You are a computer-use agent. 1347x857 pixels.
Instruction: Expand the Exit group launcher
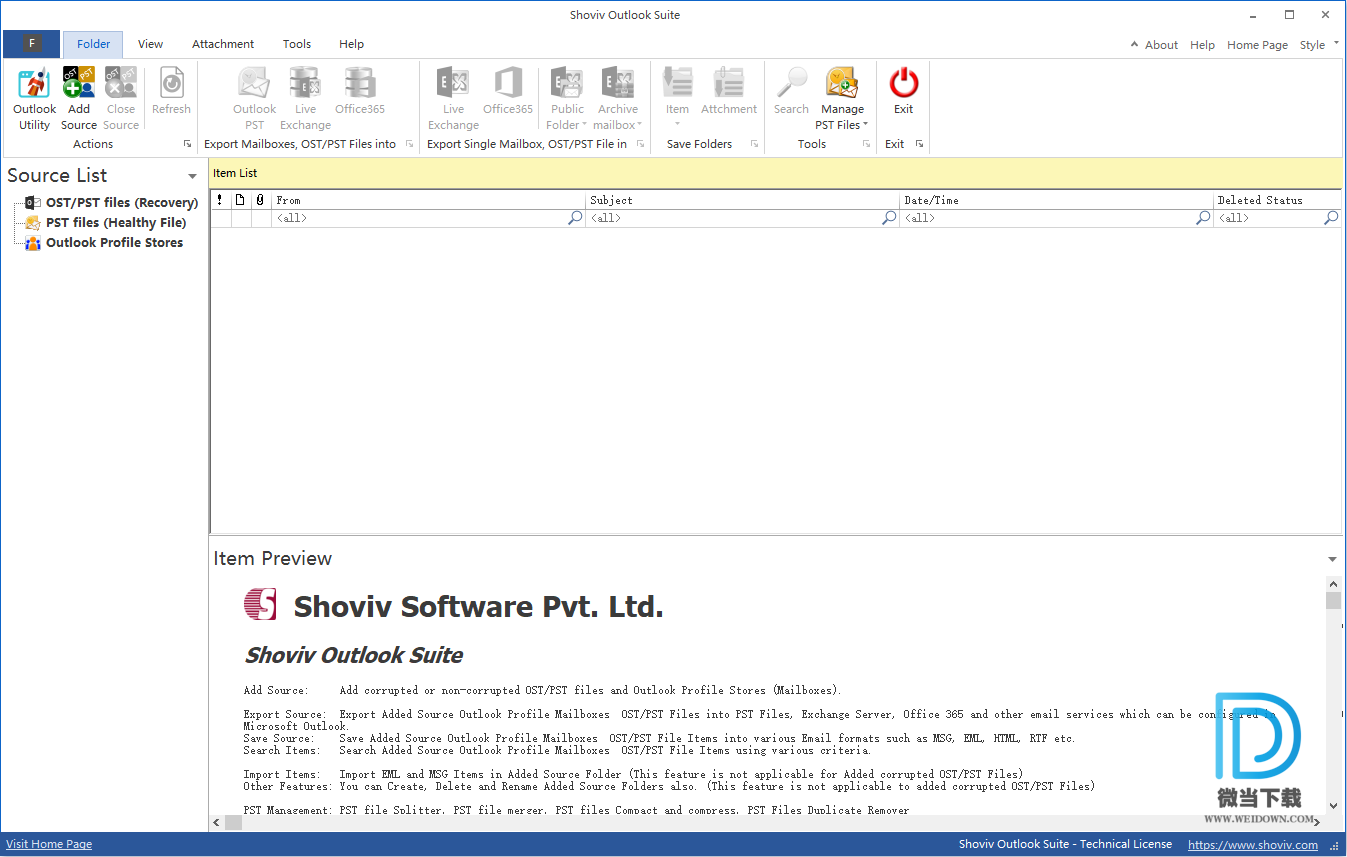919,144
